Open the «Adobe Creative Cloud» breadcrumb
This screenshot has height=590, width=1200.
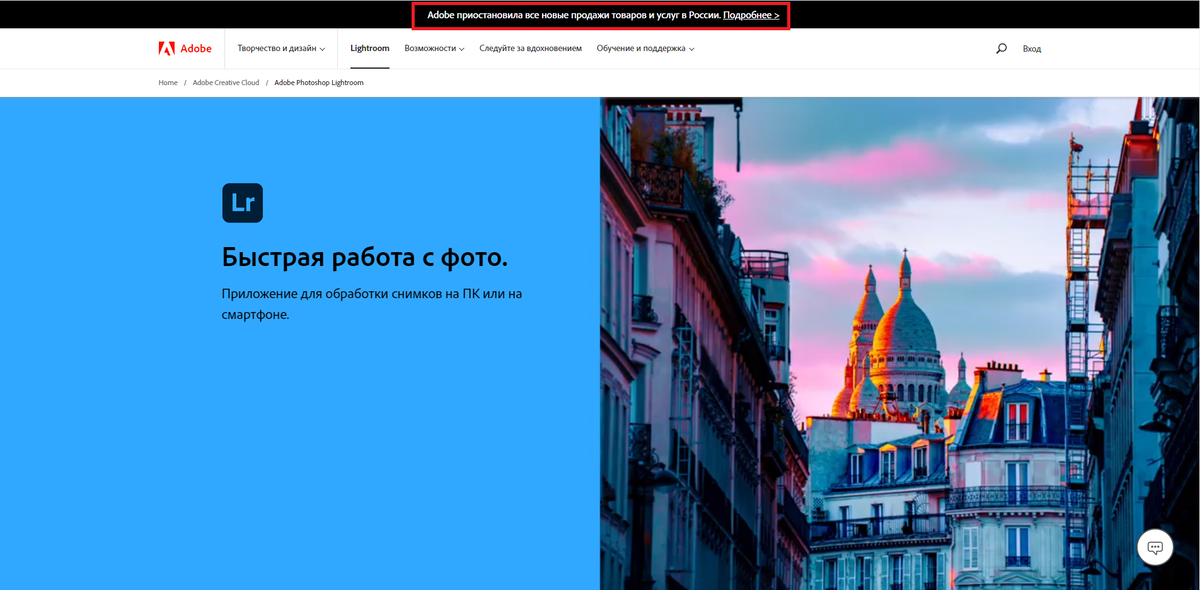point(226,82)
